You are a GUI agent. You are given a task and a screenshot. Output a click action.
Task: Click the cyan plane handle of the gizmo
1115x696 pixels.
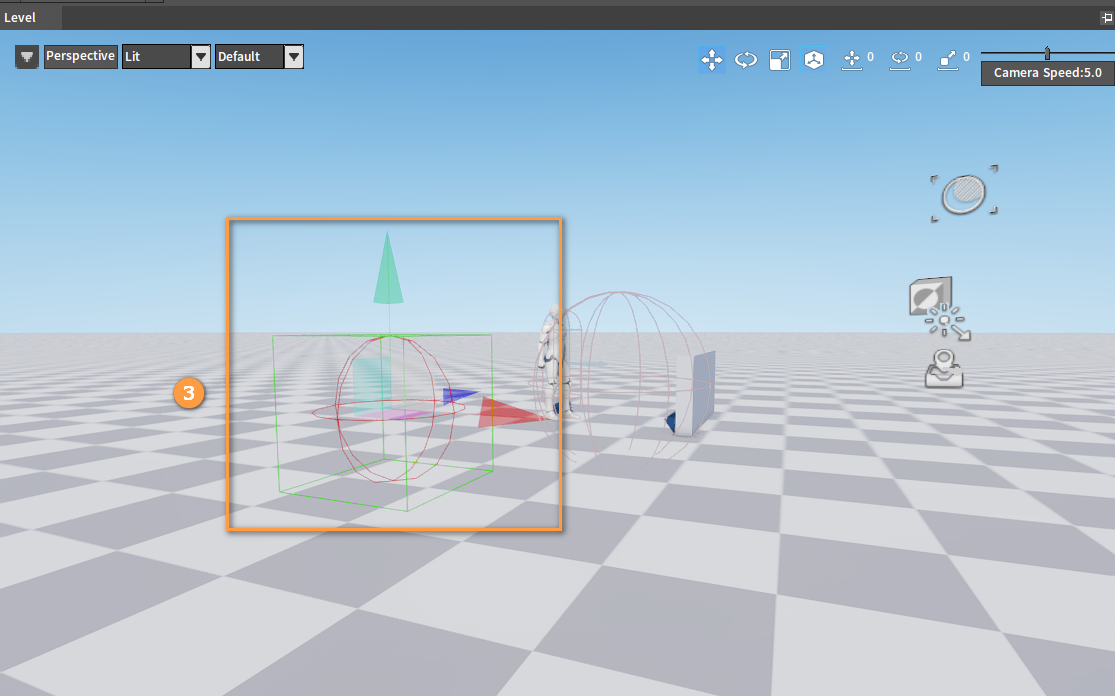coord(372,384)
